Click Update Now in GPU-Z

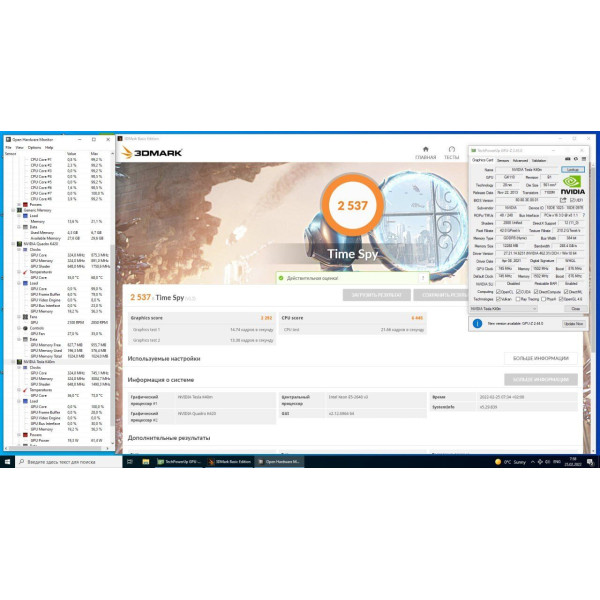[574, 324]
